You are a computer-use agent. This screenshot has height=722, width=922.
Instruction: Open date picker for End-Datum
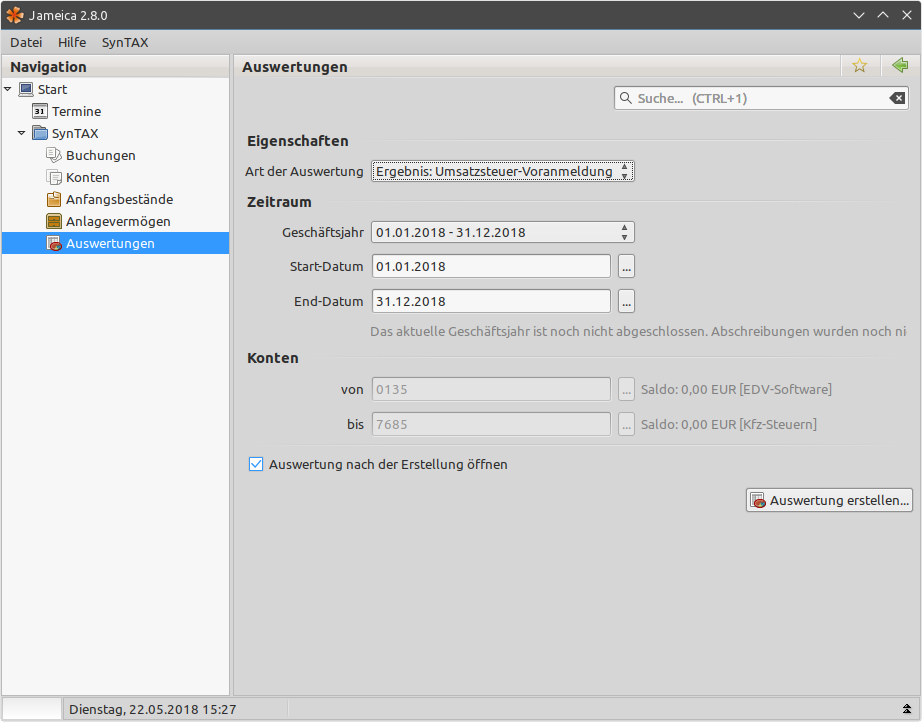tap(626, 302)
